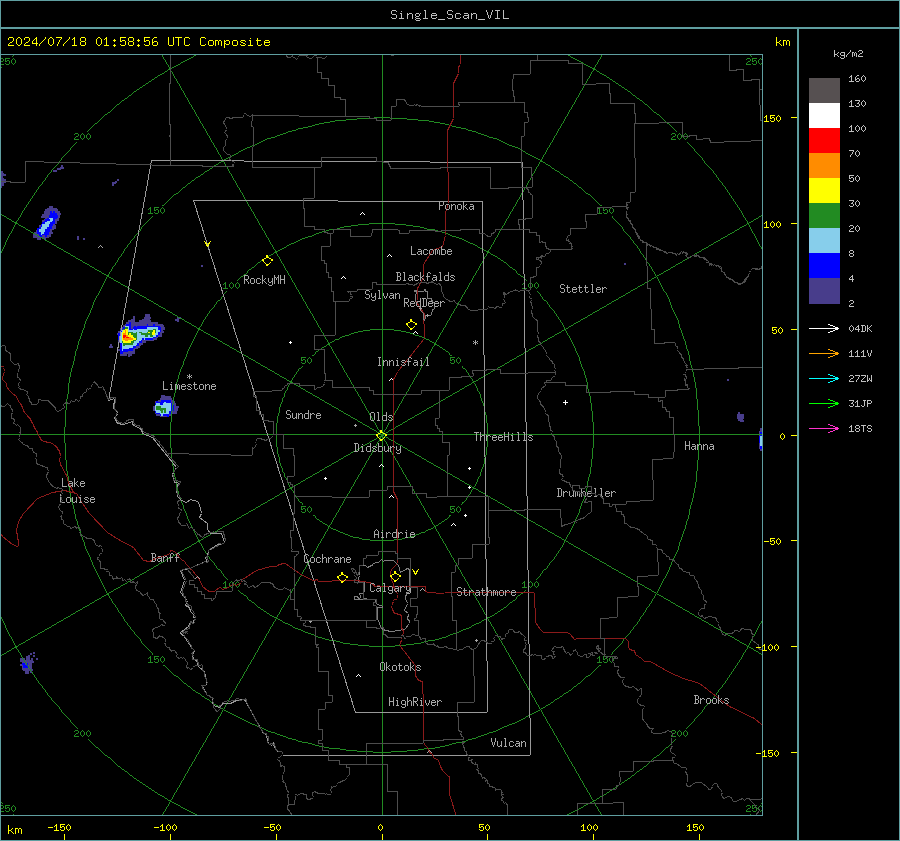The image size is (900, 841).
Task: Click the cyan arrow for track 27ZW
Action: [x=824, y=379]
